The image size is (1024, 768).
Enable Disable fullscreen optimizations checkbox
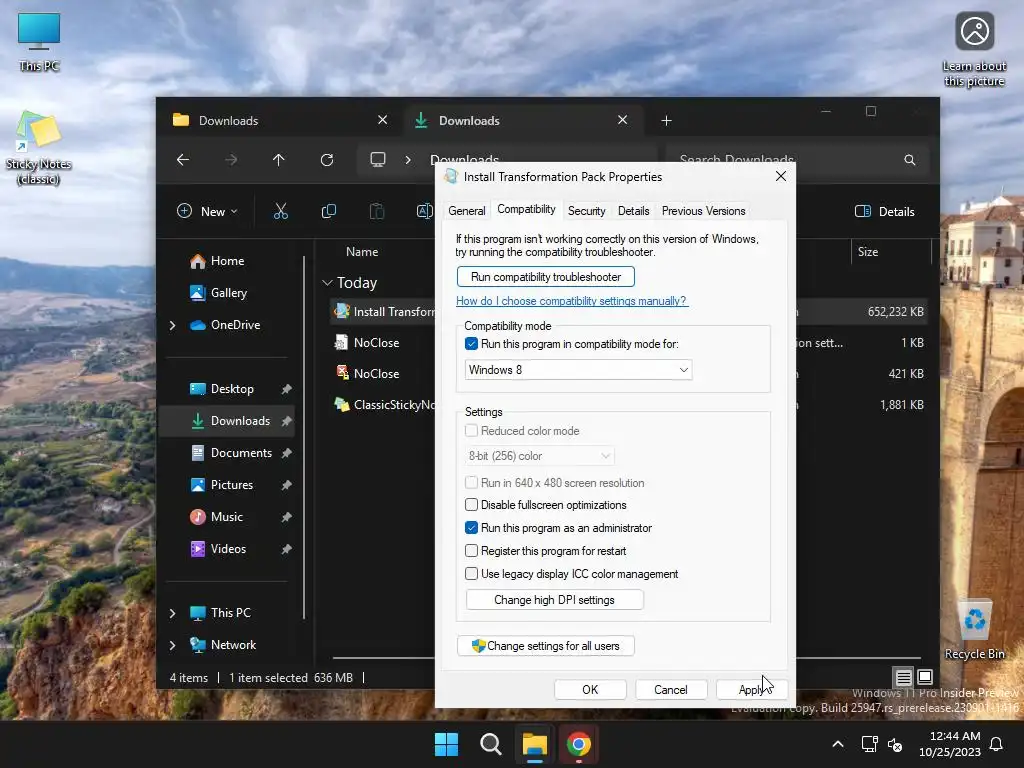point(471,504)
